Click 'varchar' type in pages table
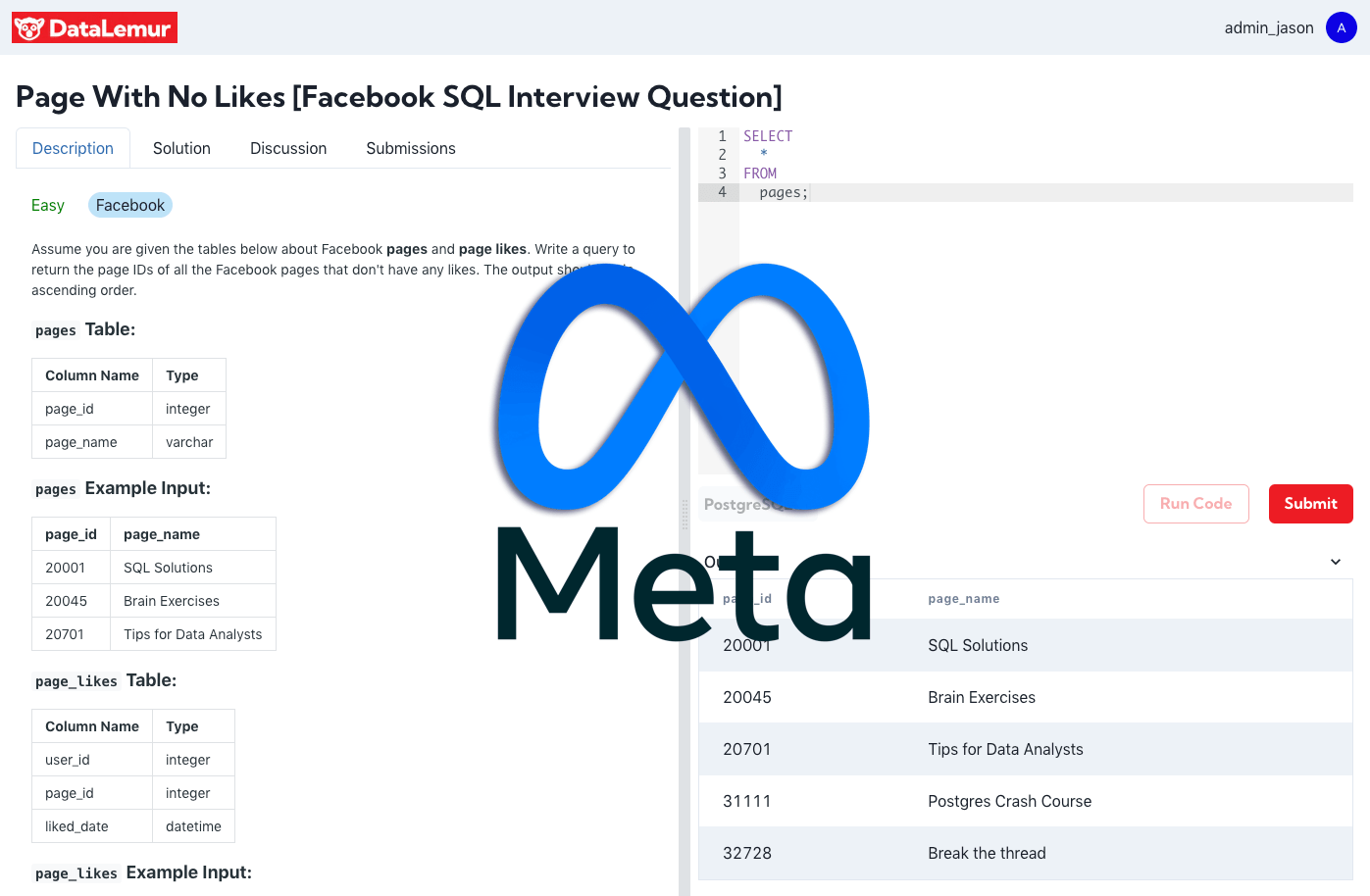Screen dimensions: 1370x896 click(x=189, y=442)
